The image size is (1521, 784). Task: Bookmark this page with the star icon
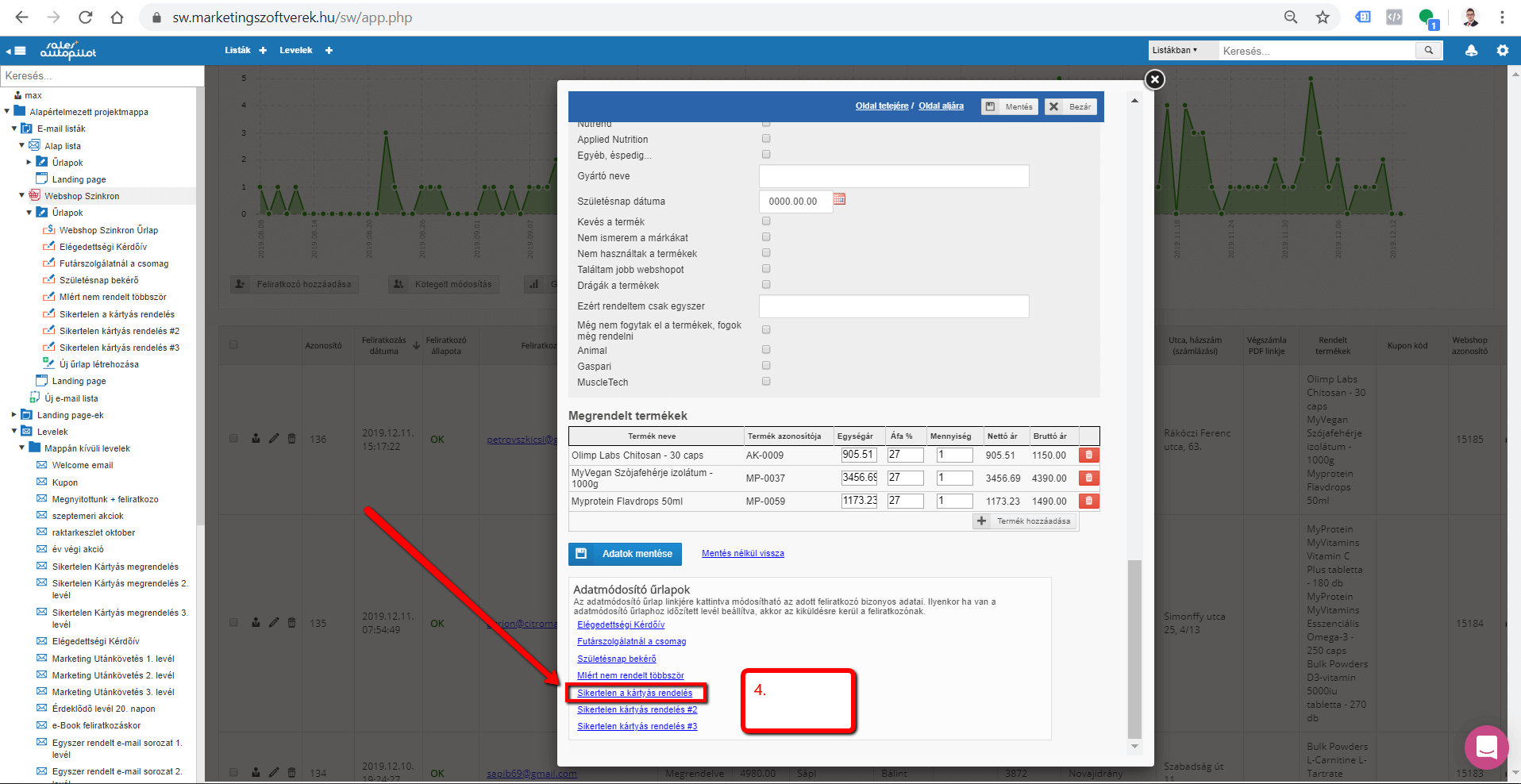coord(1323,17)
